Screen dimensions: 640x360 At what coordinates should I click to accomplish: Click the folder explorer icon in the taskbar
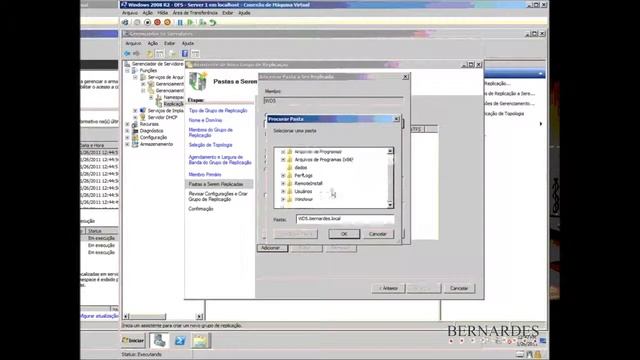coord(200,340)
